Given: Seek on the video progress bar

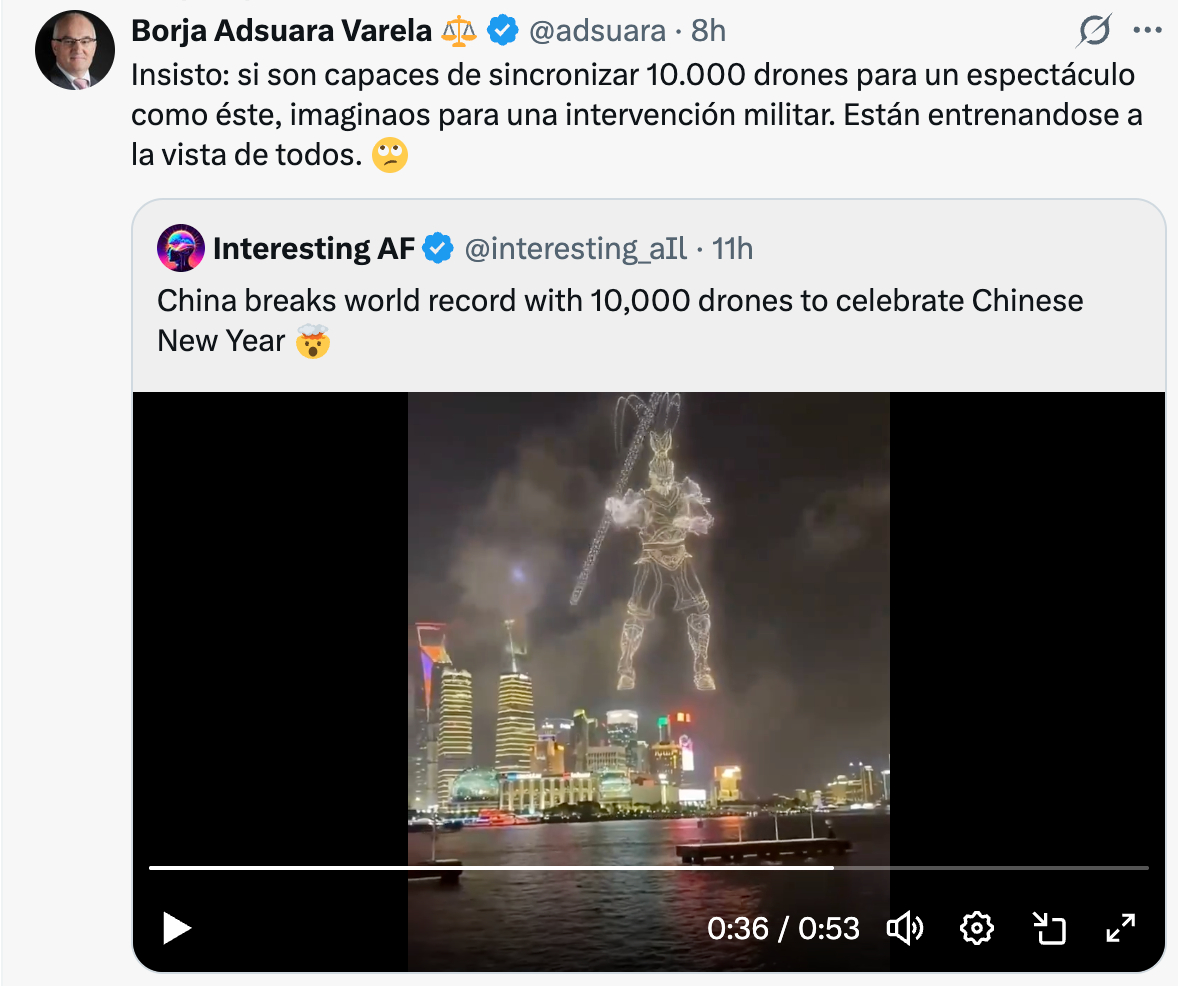Looking at the screenshot, I should [x=648, y=868].
